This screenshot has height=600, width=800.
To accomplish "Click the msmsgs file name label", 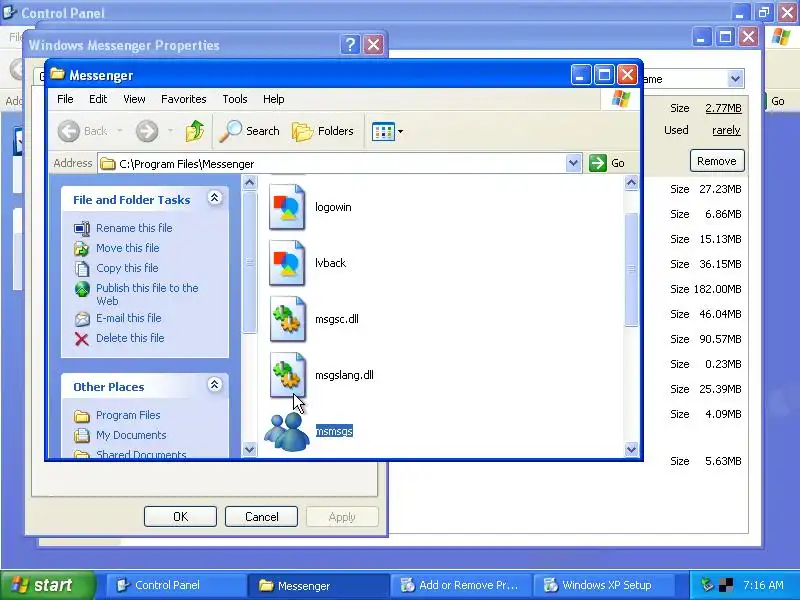I will pos(334,431).
